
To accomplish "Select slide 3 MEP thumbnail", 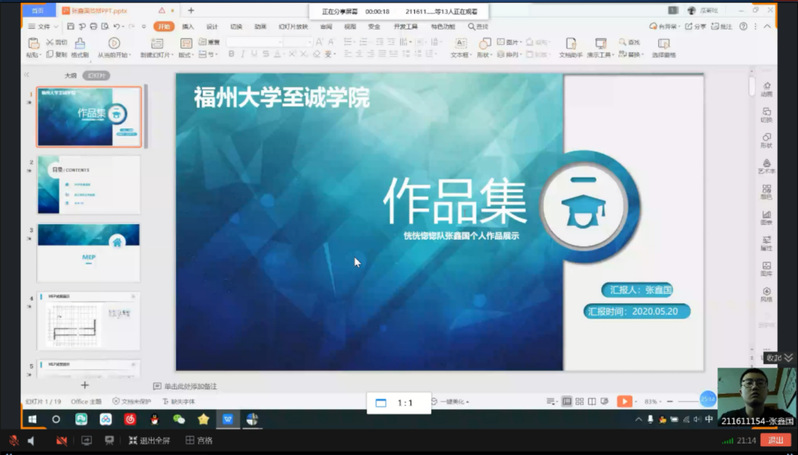I will point(89,253).
